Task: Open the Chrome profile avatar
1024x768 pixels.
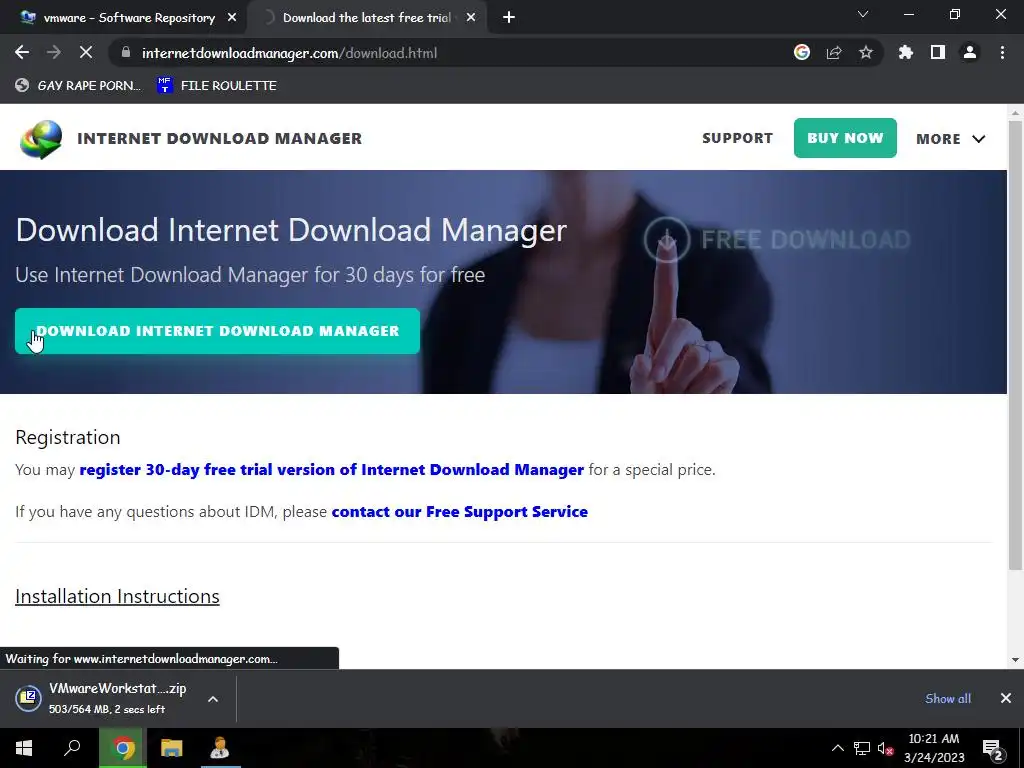Action: click(x=970, y=53)
